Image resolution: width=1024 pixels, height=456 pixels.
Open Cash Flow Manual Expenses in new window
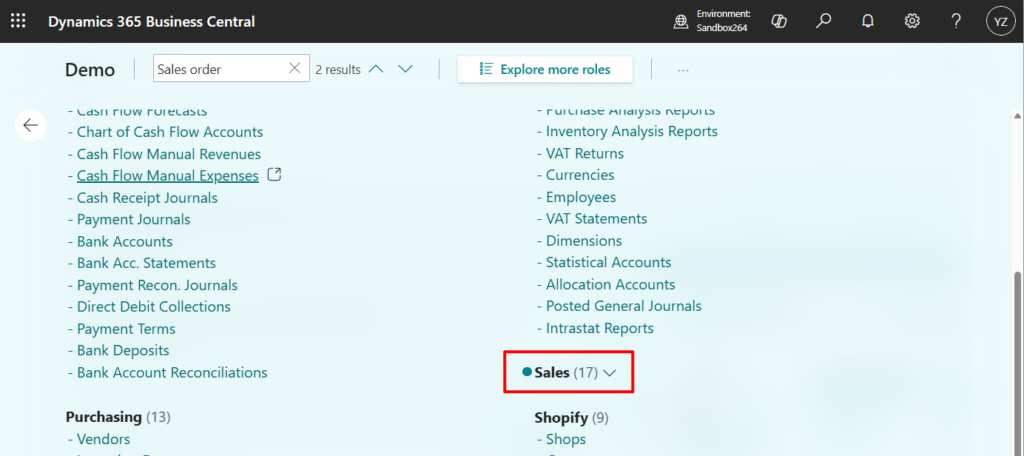click(x=275, y=175)
